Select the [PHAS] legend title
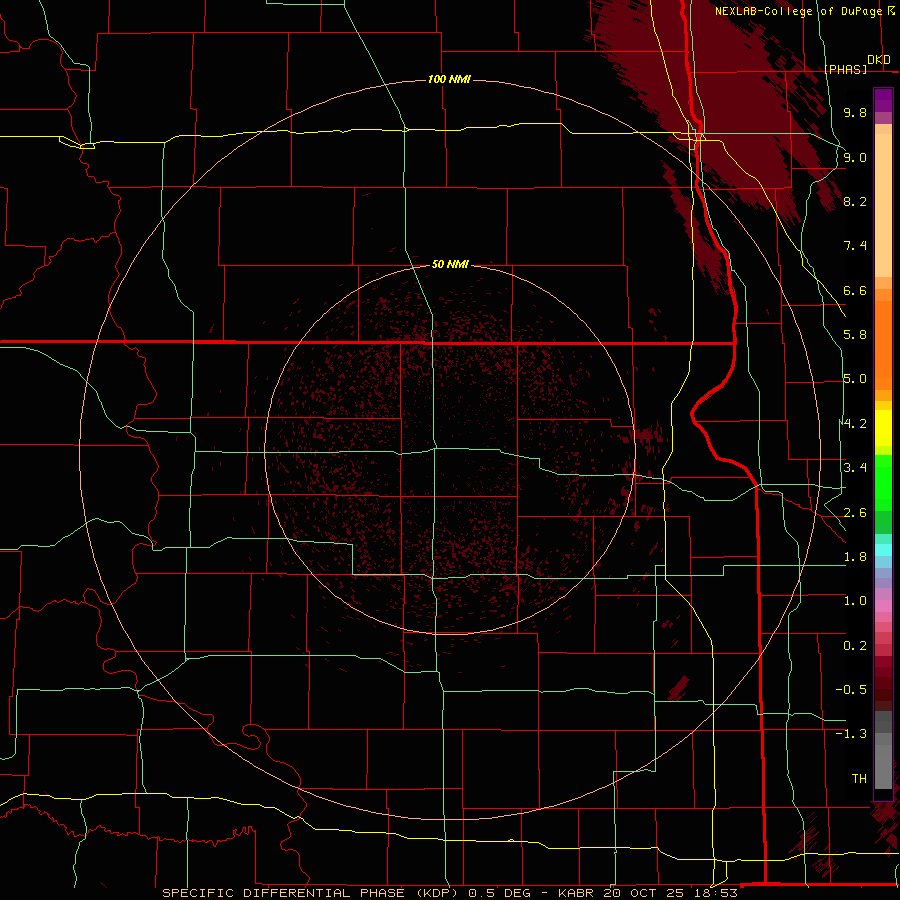Screen dimensions: 900x900 pos(846,69)
